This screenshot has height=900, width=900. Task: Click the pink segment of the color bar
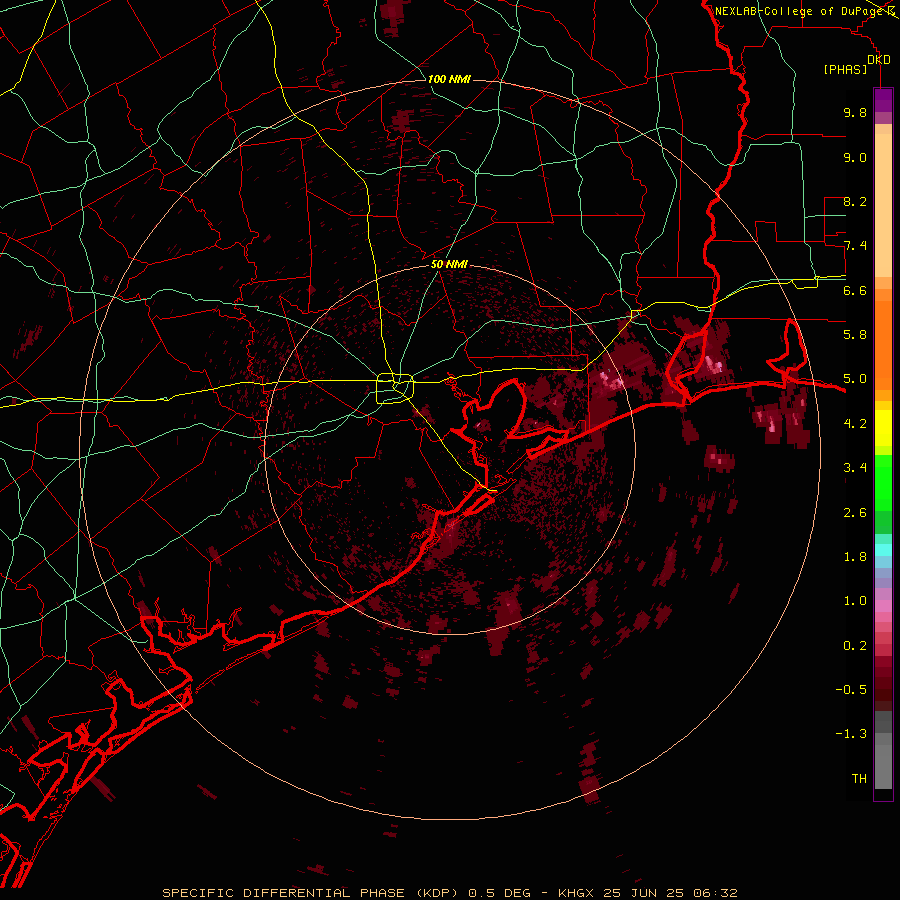click(x=883, y=605)
